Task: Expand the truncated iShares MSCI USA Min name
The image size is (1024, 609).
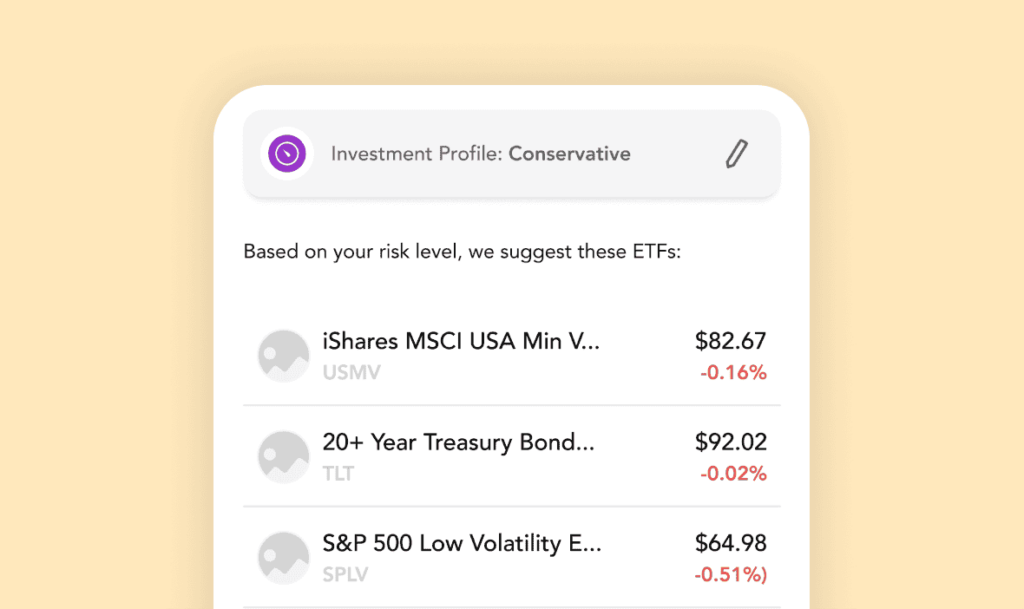Action: tap(460, 341)
